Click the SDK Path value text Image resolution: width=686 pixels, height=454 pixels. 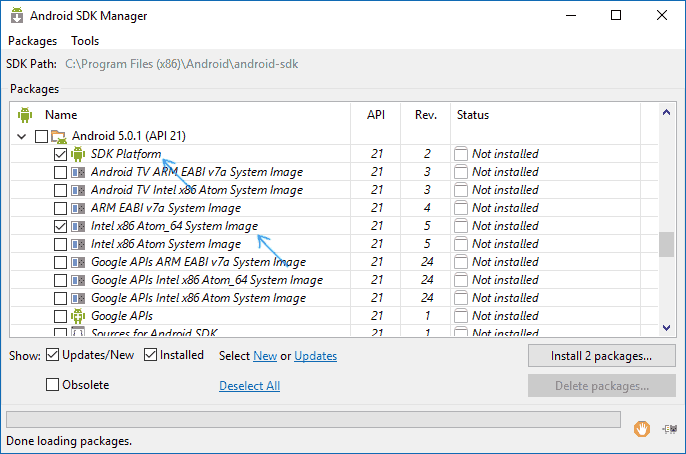click(182, 64)
